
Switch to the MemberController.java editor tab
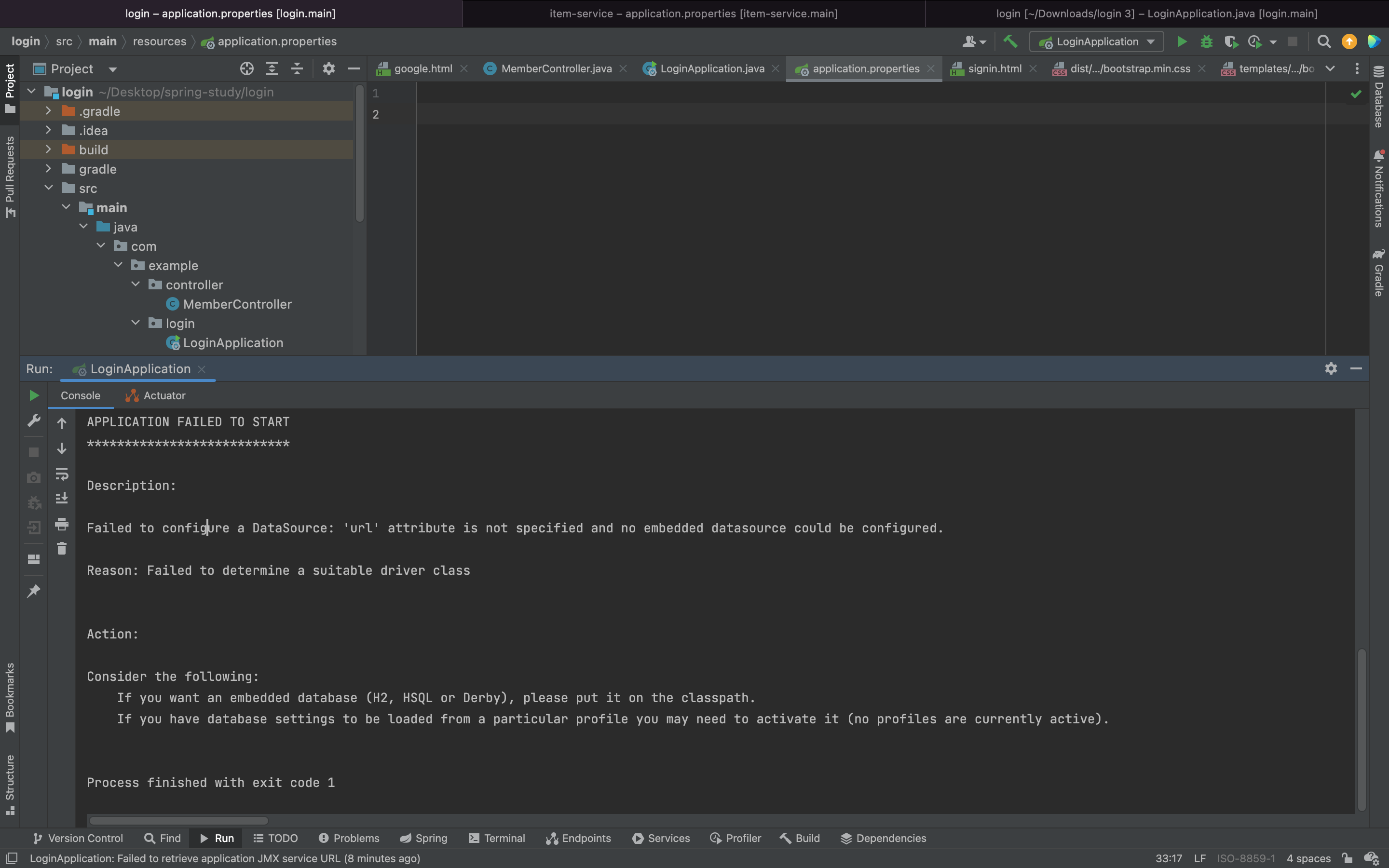click(556, 69)
